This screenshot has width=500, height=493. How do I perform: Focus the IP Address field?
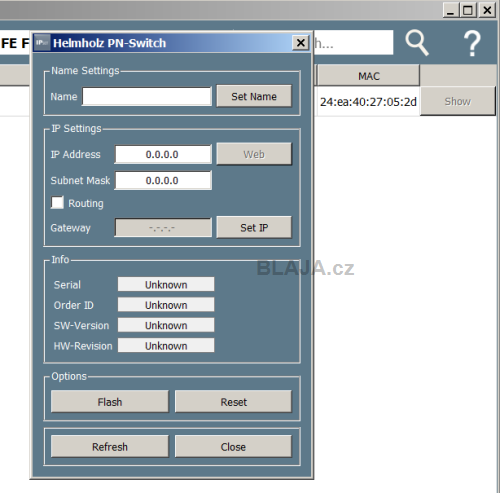pyautogui.click(x=163, y=154)
